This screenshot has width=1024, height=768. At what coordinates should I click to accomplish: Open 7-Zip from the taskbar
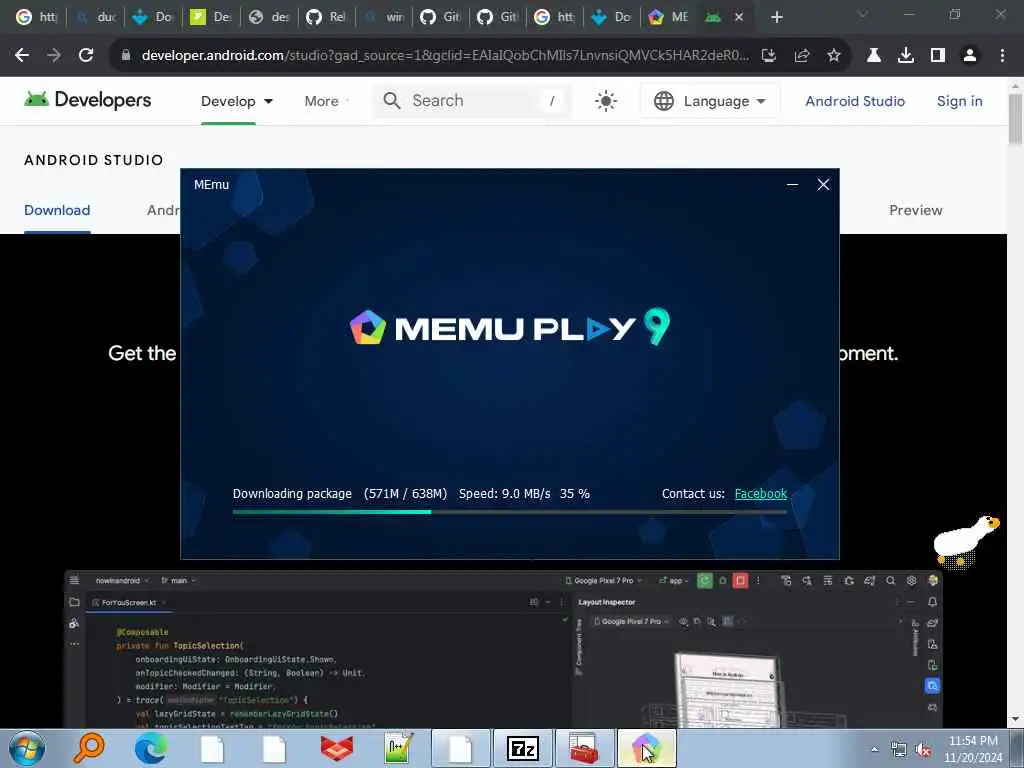(522, 748)
